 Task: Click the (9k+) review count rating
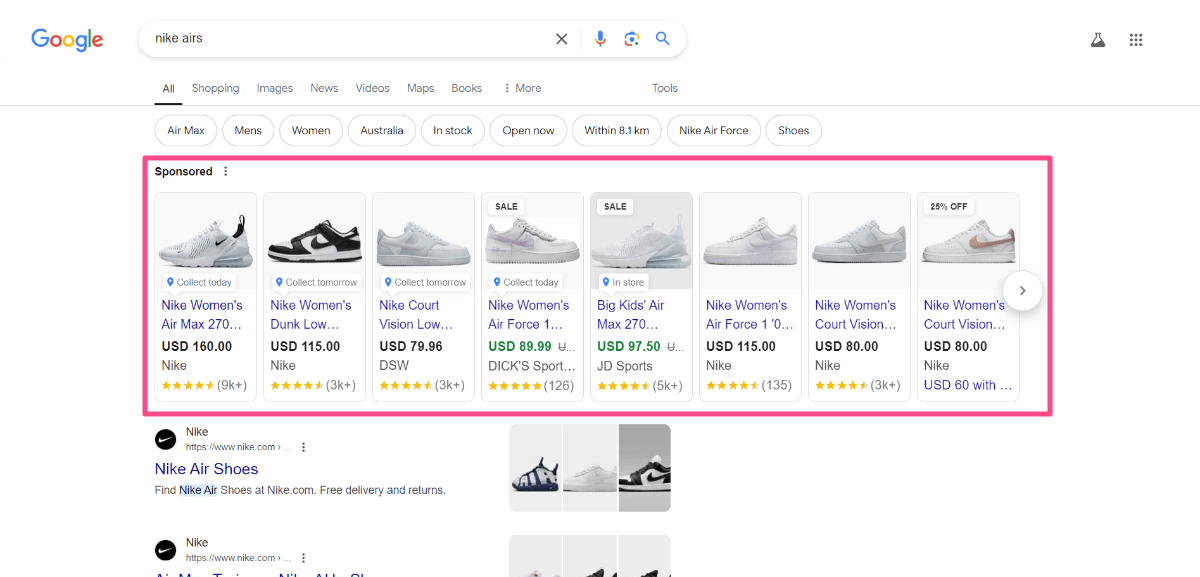(x=204, y=385)
